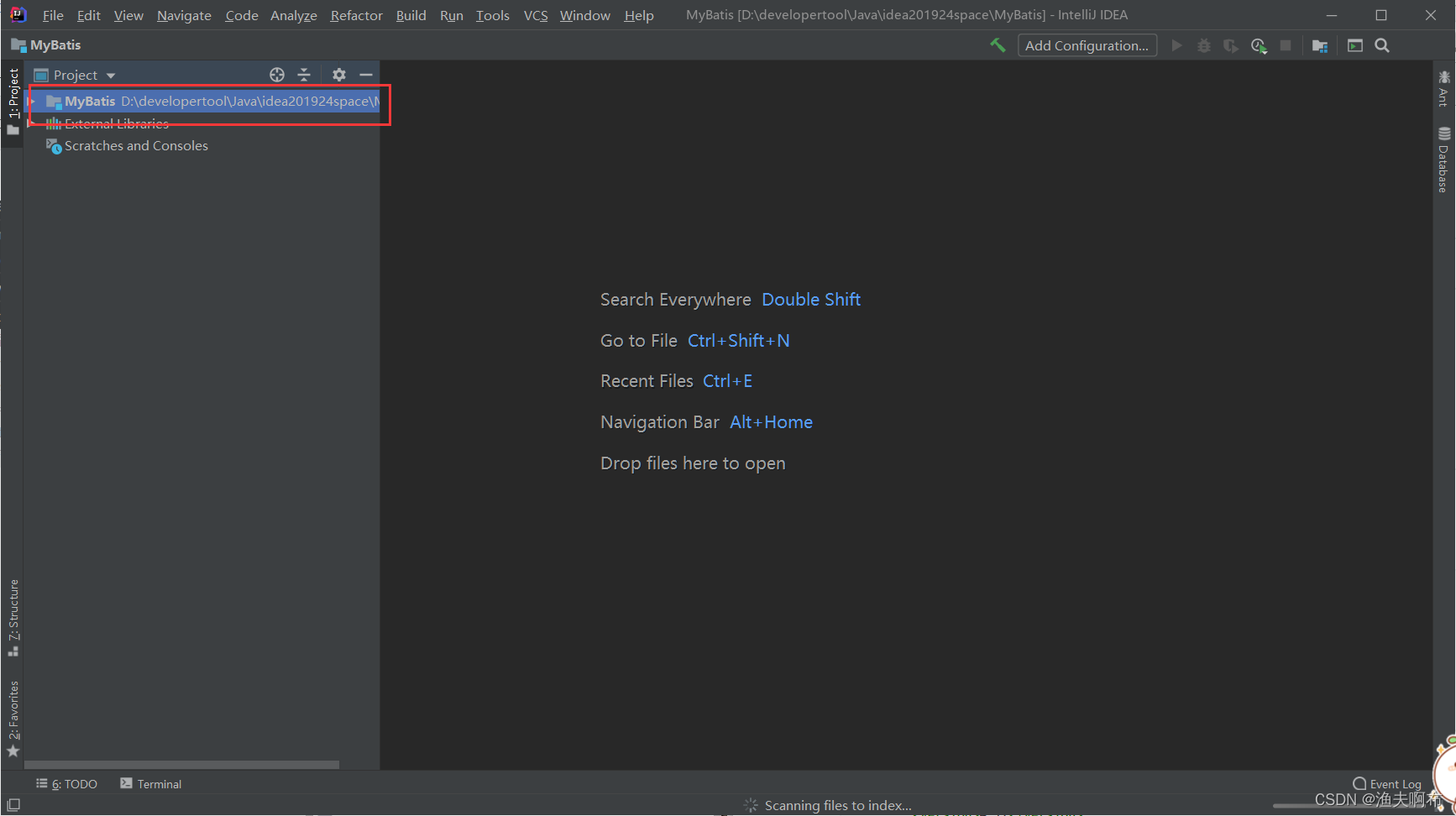The height and width of the screenshot is (816, 1456).
Task: Open the Tools menu
Action: 493,15
